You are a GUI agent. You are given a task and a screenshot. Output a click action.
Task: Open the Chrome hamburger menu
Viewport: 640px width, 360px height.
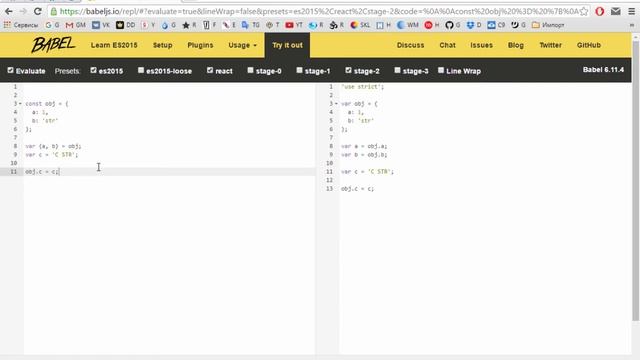click(631, 11)
